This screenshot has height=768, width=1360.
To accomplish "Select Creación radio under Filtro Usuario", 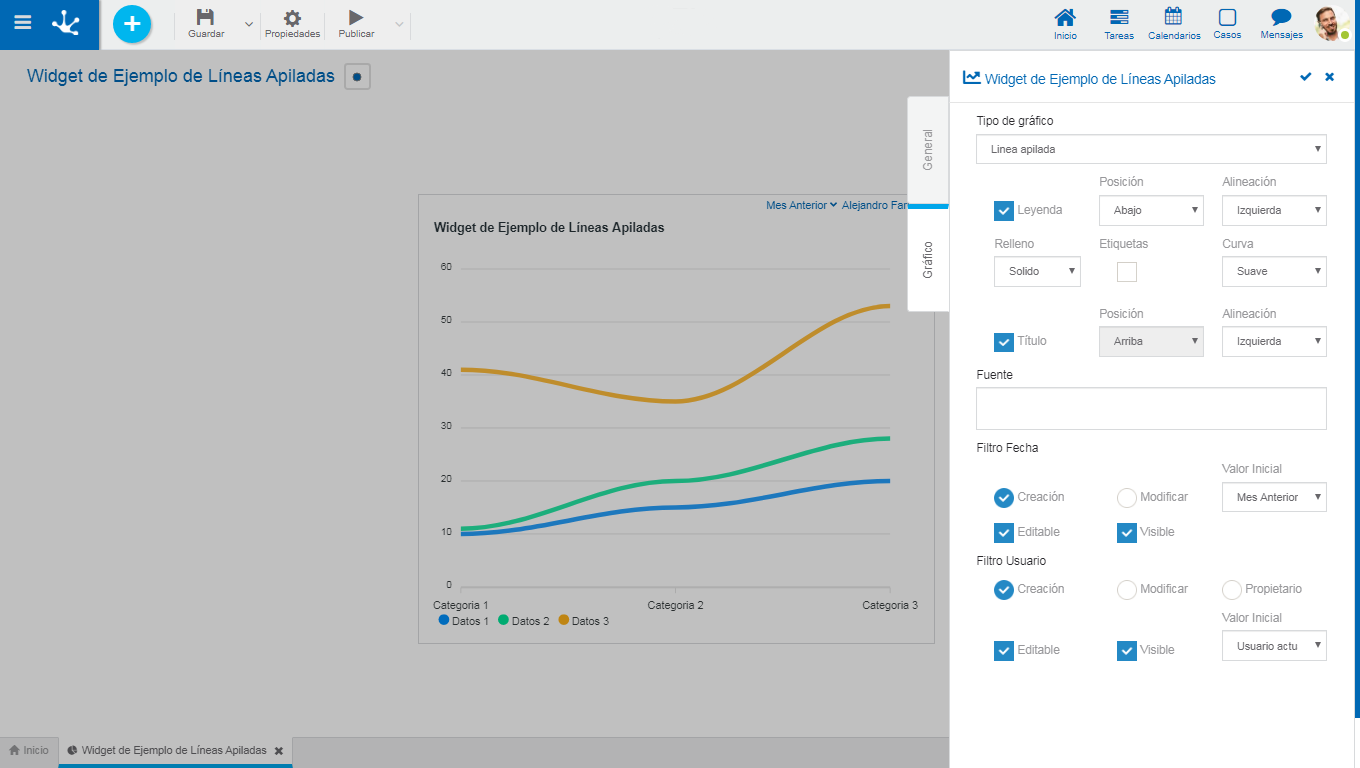I will pos(1004,589).
